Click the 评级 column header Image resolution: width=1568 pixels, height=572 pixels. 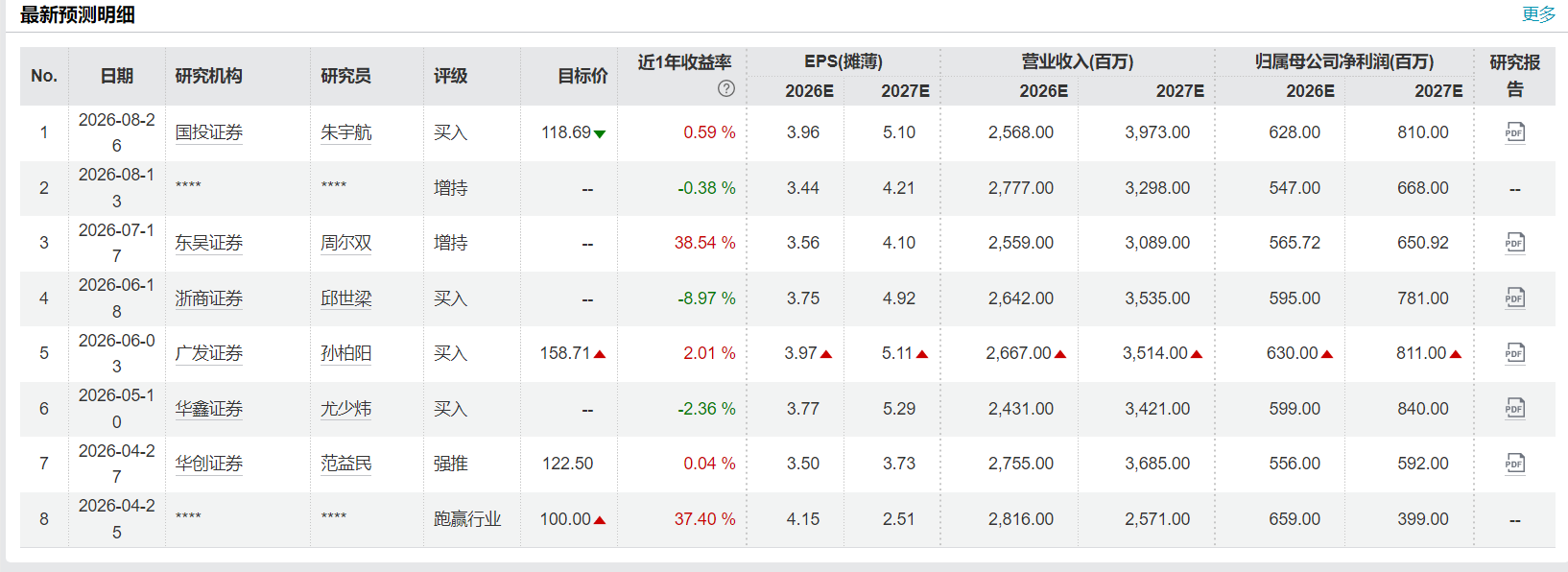click(x=451, y=76)
